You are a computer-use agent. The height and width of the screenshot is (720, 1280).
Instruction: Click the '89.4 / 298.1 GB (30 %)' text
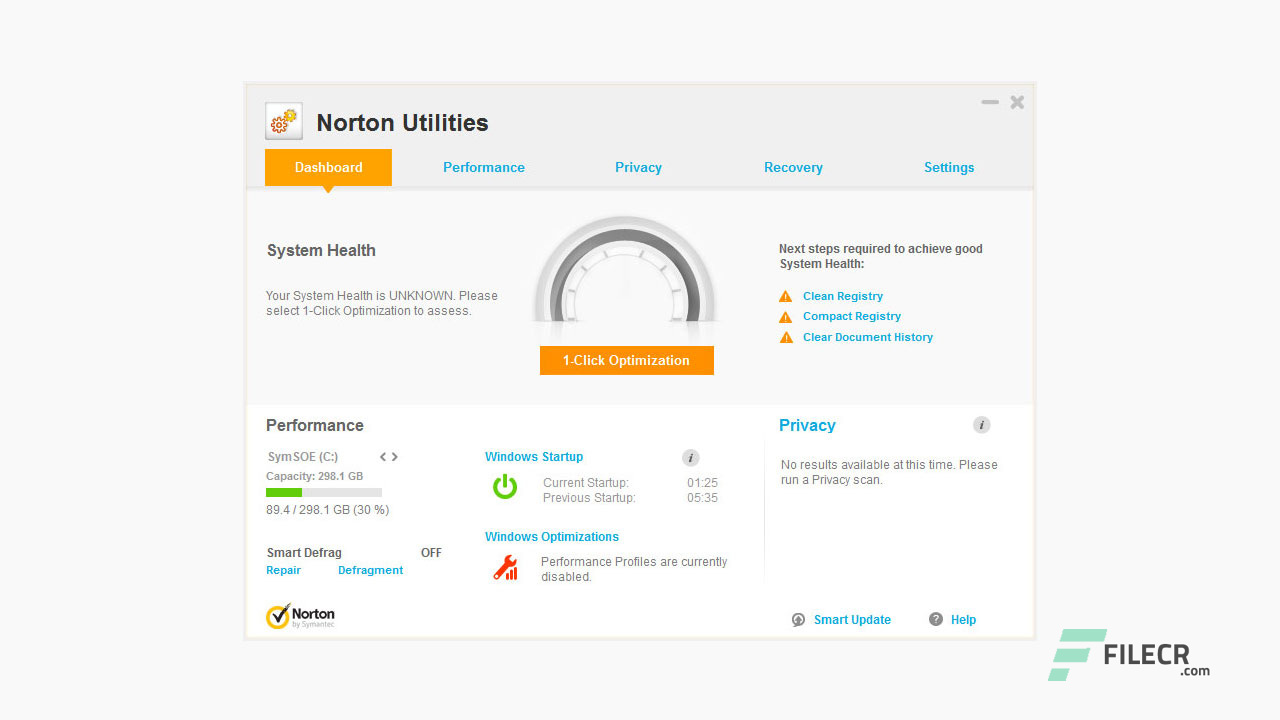[x=327, y=510]
